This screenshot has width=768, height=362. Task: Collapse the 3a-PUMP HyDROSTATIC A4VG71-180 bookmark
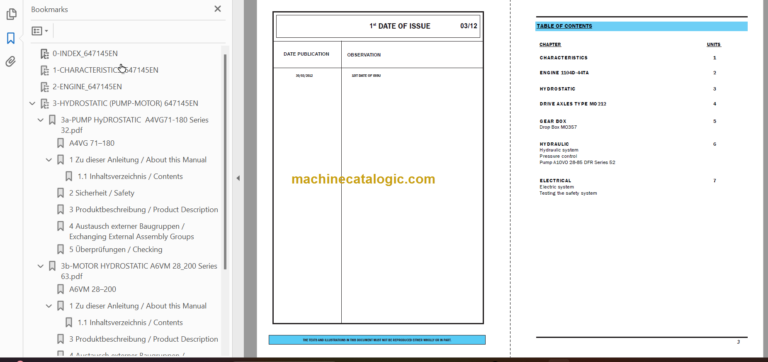(41, 120)
